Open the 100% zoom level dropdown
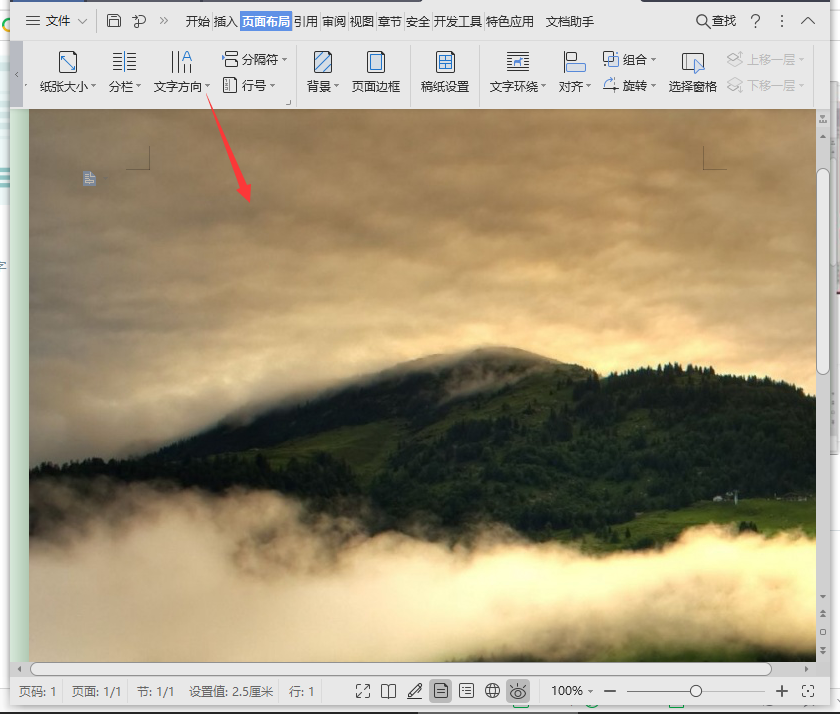The width and height of the screenshot is (840, 714). (572, 691)
